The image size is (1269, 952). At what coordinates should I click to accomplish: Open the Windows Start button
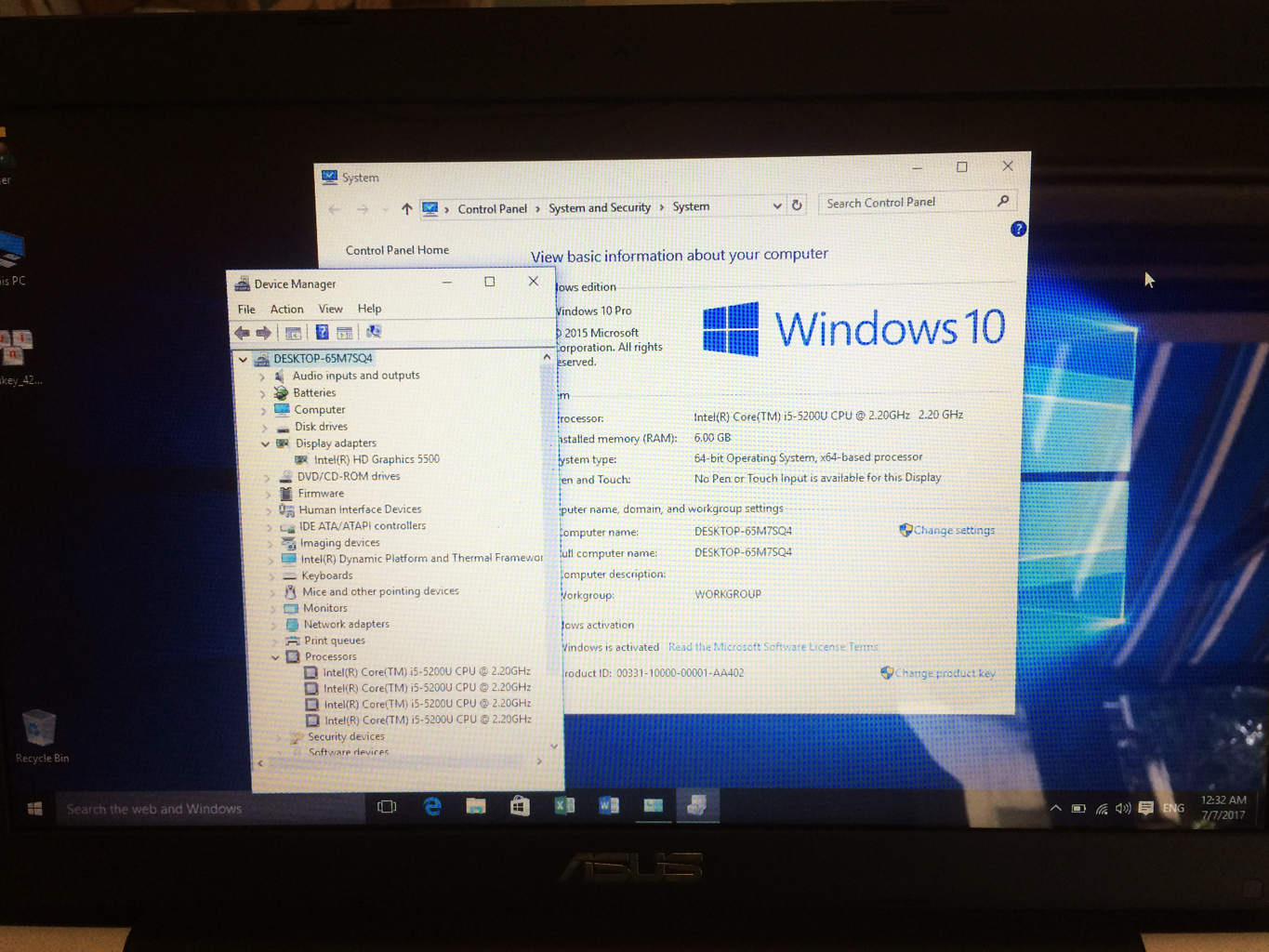35,809
